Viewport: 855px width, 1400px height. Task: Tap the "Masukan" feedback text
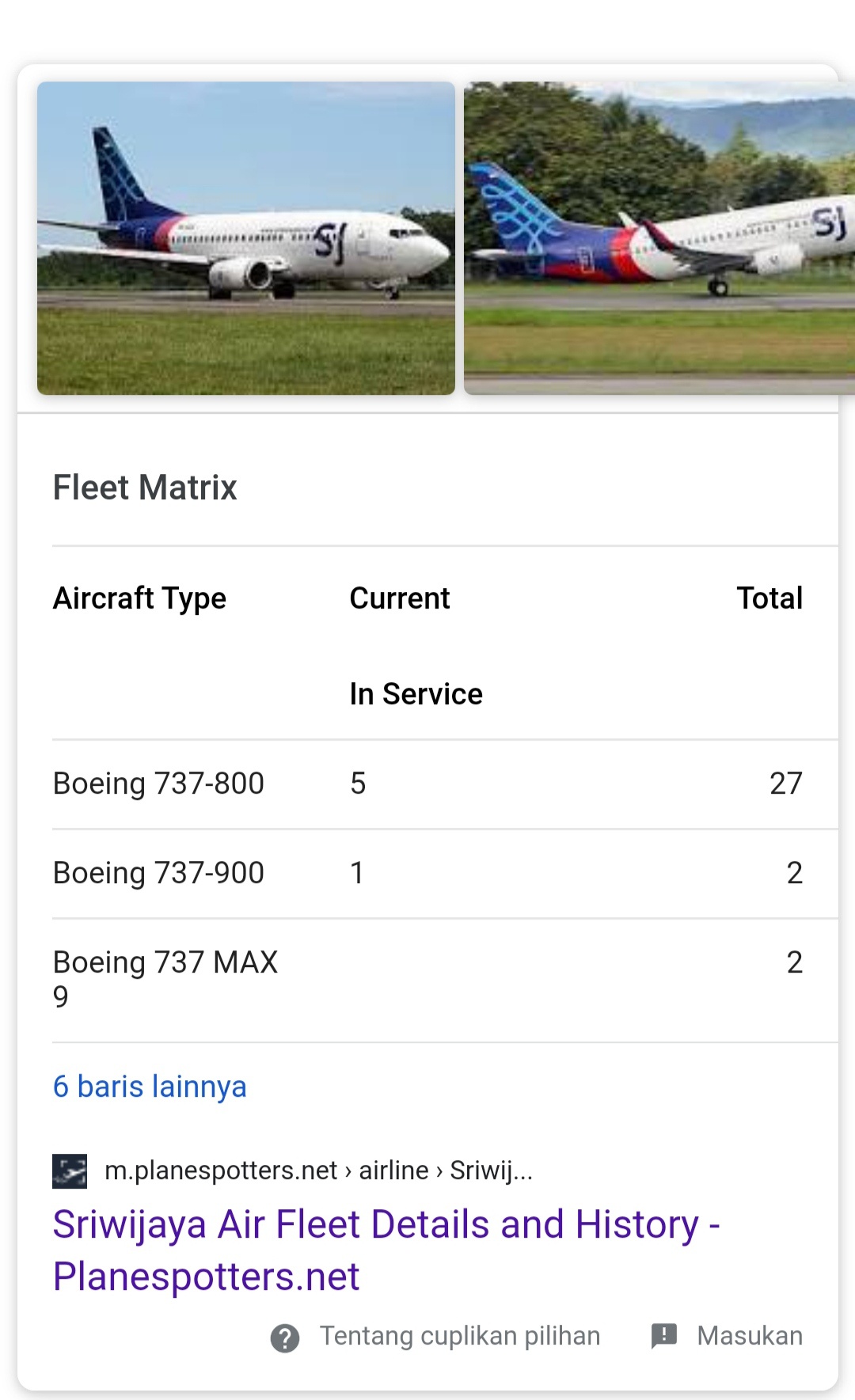pos(749,1336)
